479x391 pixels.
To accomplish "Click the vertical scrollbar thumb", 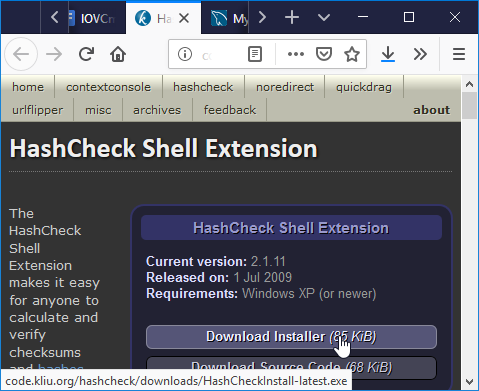I will point(470,105).
